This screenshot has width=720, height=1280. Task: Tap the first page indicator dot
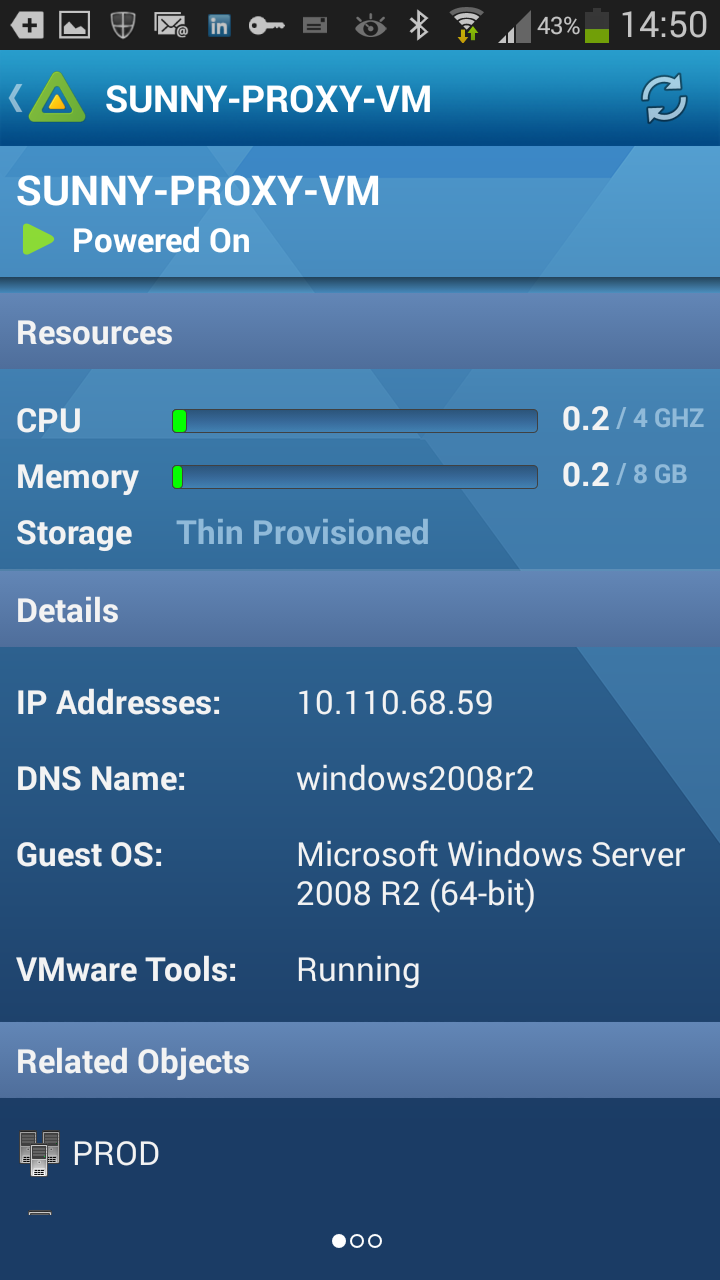pyautogui.click(x=339, y=1241)
